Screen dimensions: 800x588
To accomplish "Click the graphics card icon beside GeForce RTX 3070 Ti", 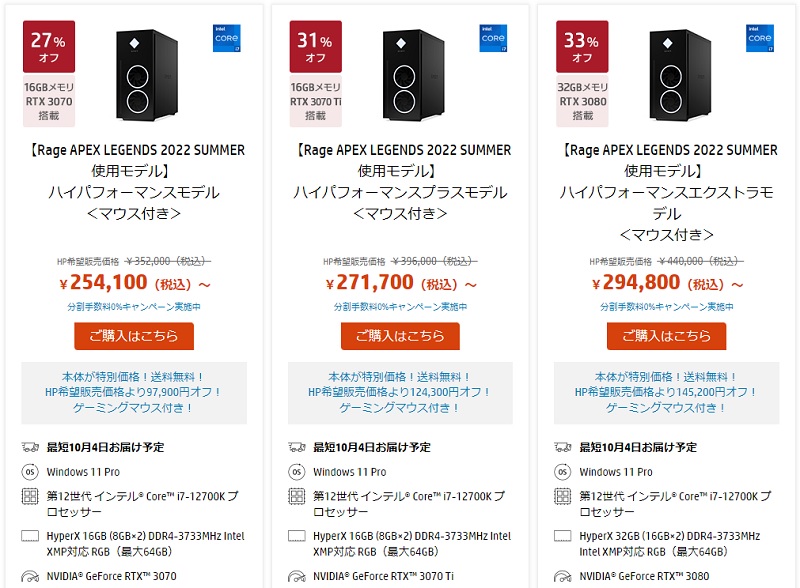I will (x=296, y=576).
